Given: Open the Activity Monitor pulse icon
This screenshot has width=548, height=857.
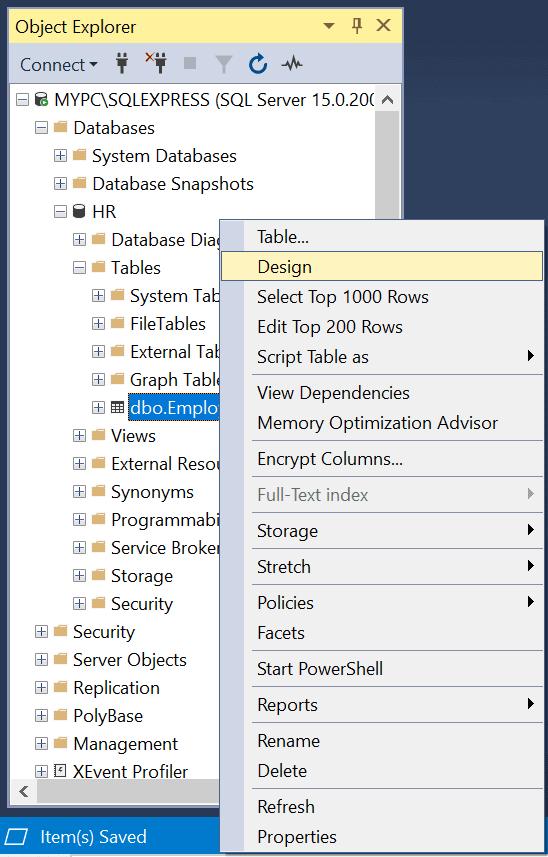Looking at the screenshot, I should 292,64.
